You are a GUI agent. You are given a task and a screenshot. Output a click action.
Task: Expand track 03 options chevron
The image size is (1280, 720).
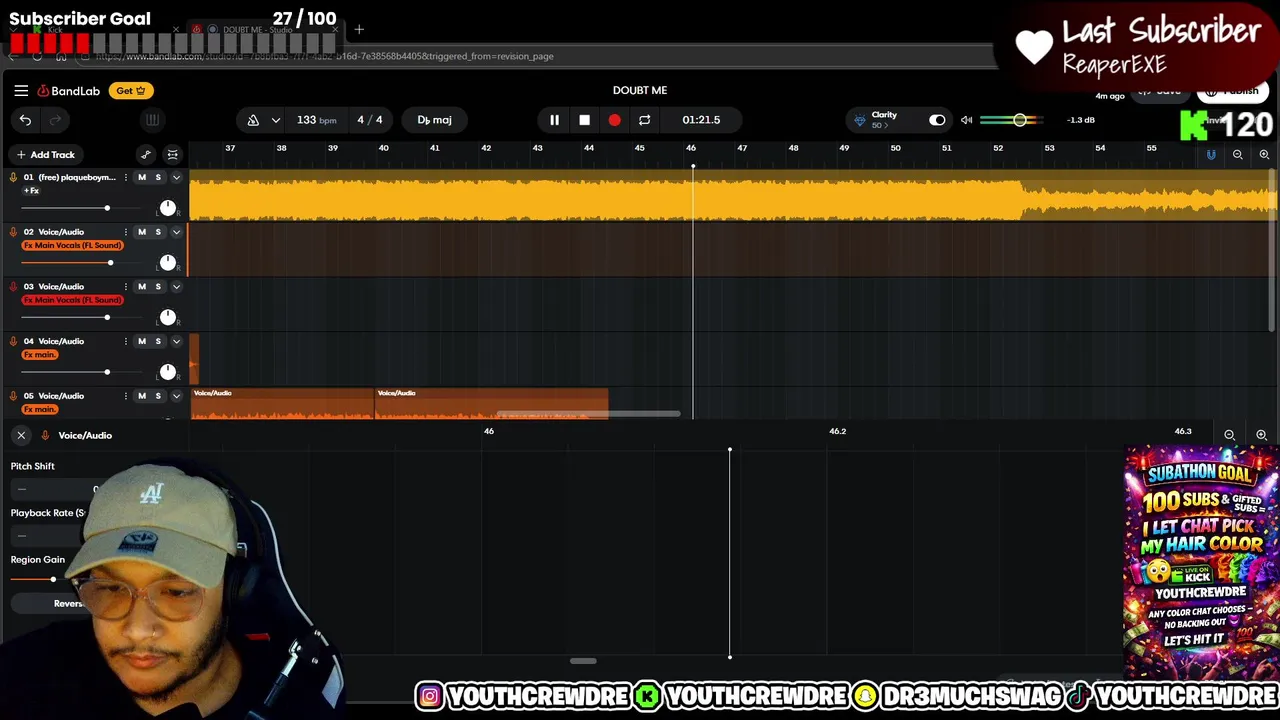click(x=176, y=287)
